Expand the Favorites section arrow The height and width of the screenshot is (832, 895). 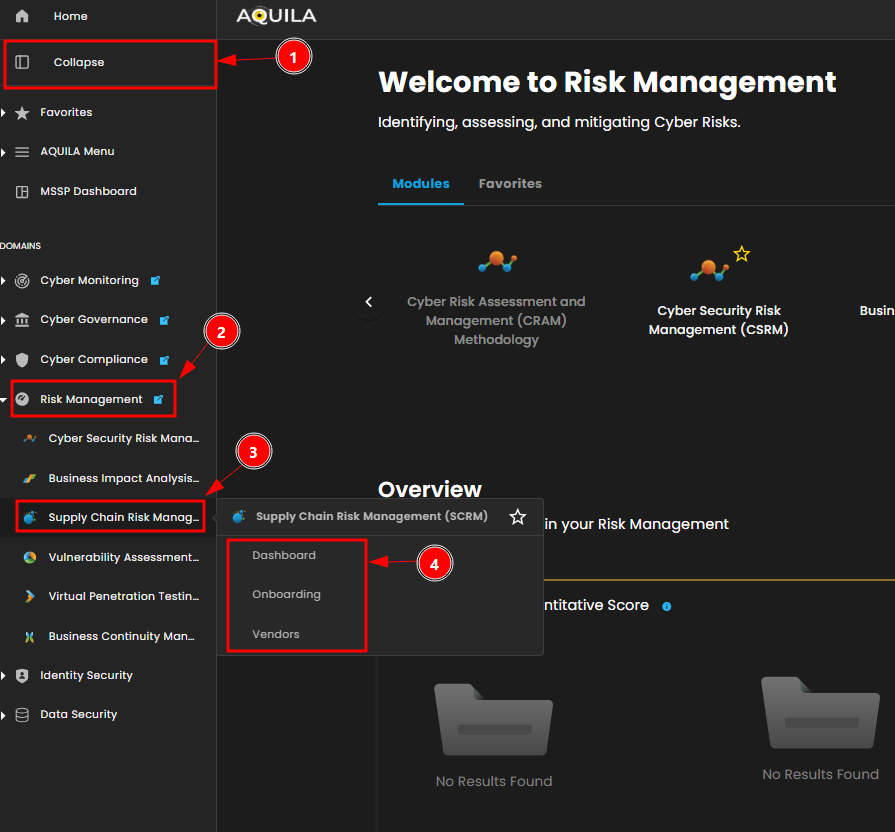(4, 113)
